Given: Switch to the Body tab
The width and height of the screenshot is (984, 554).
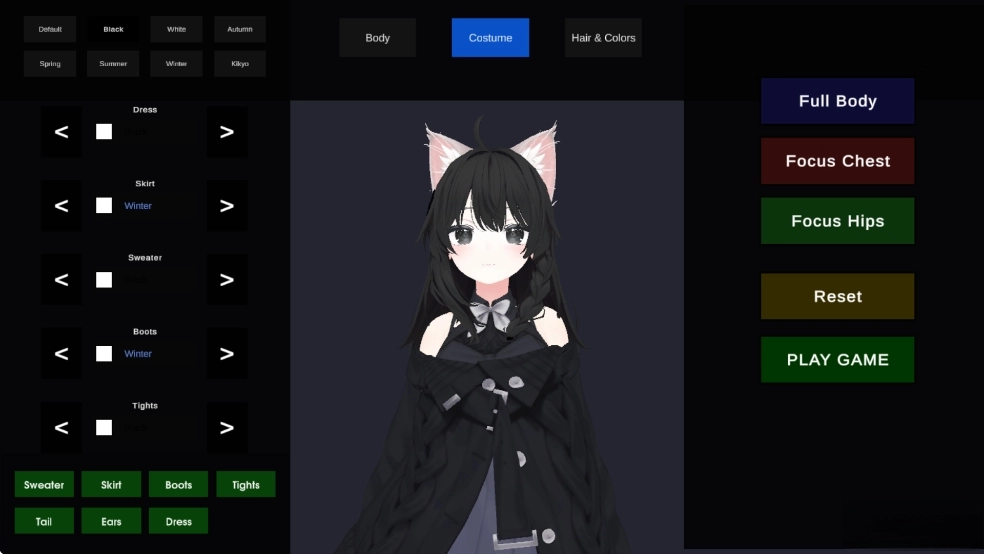Looking at the screenshot, I should [377, 38].
